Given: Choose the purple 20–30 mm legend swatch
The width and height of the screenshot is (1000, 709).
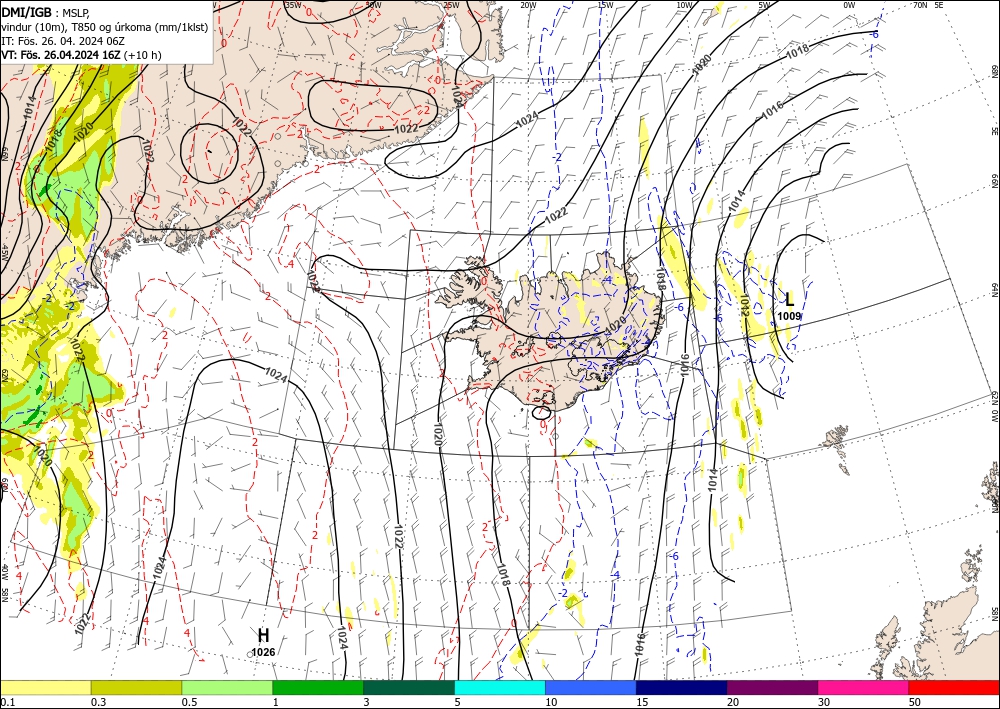Looking at the screenshot, I should coord(772,687).
